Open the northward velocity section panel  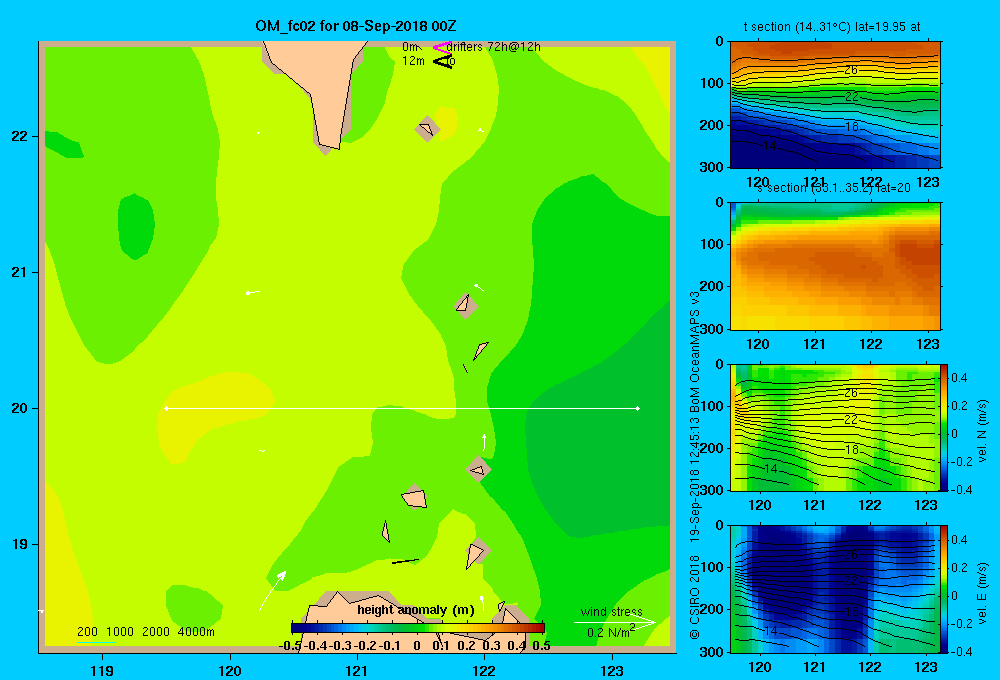click(x=835, y=427)
